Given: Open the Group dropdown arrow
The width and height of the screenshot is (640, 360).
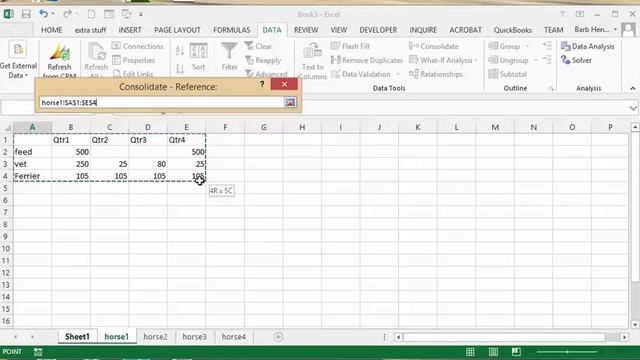Looking at the screenshot, I should pyautogui.click(x=527, y=46).
